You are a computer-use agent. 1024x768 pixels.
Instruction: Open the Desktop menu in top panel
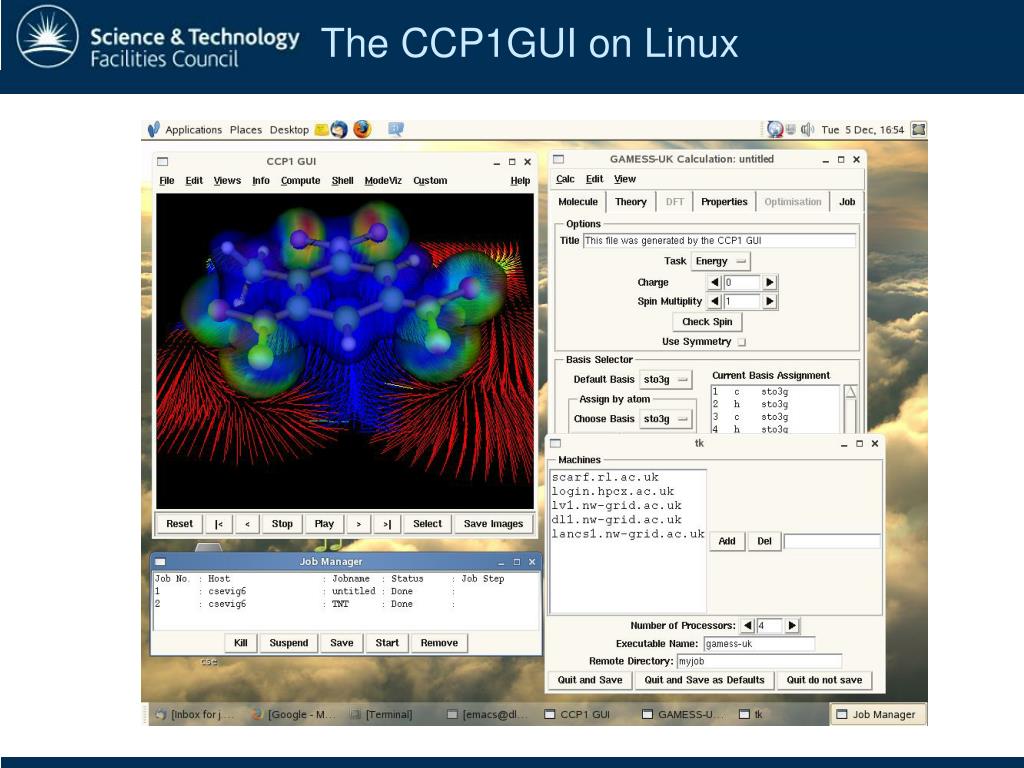[x=289, y=130]
